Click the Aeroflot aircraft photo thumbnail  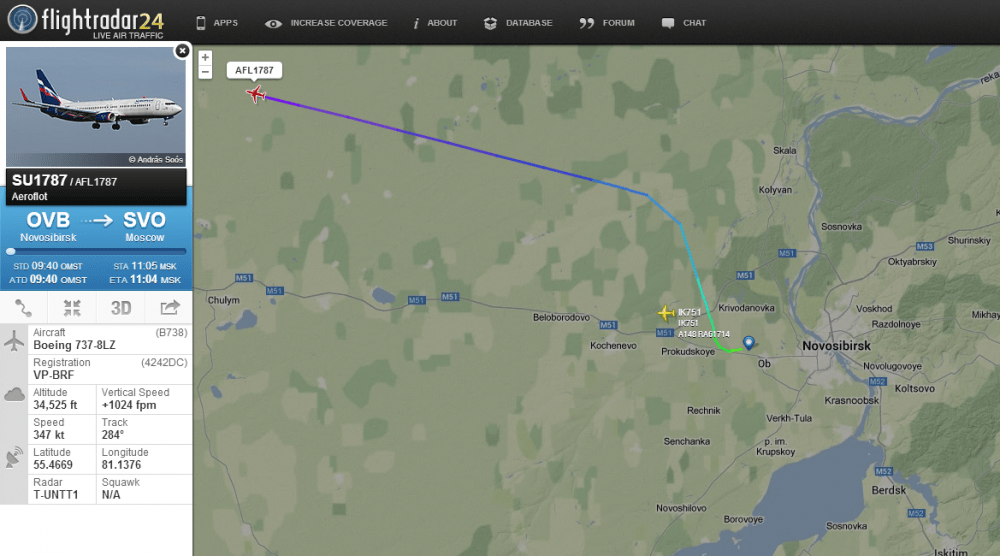point(96,106)
